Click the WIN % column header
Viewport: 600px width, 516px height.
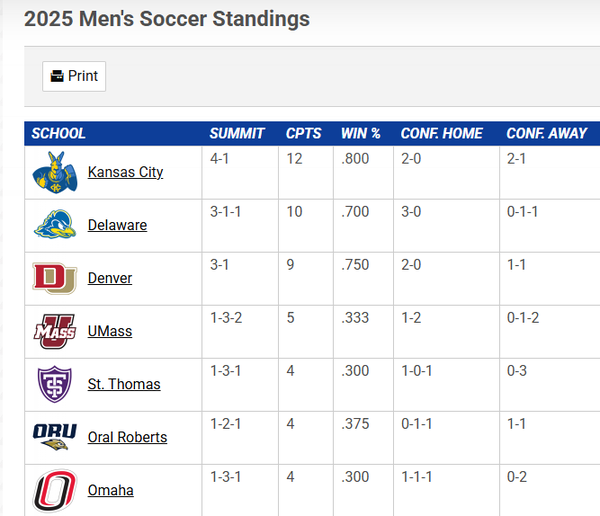pos(361,133)
